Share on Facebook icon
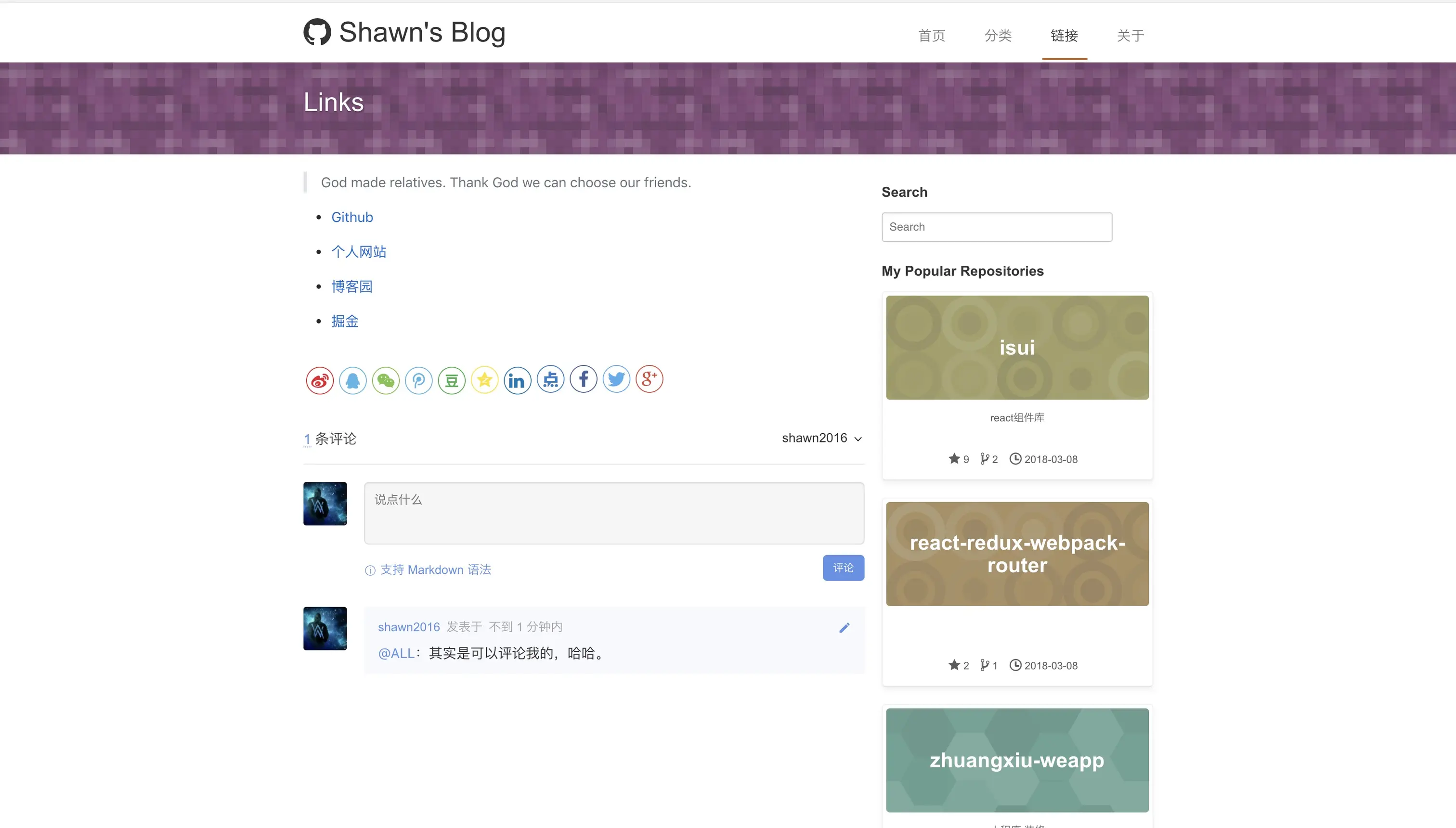The height and width of the screenshot is (828, 1456). pos(583,379)
